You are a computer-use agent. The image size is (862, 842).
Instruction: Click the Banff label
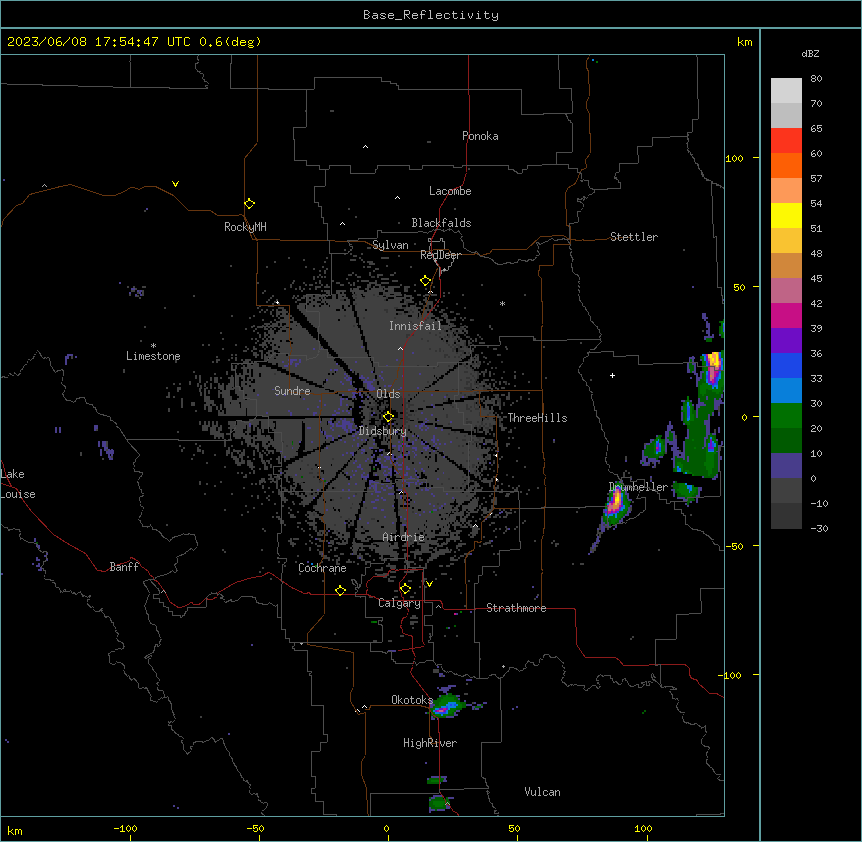124,567
